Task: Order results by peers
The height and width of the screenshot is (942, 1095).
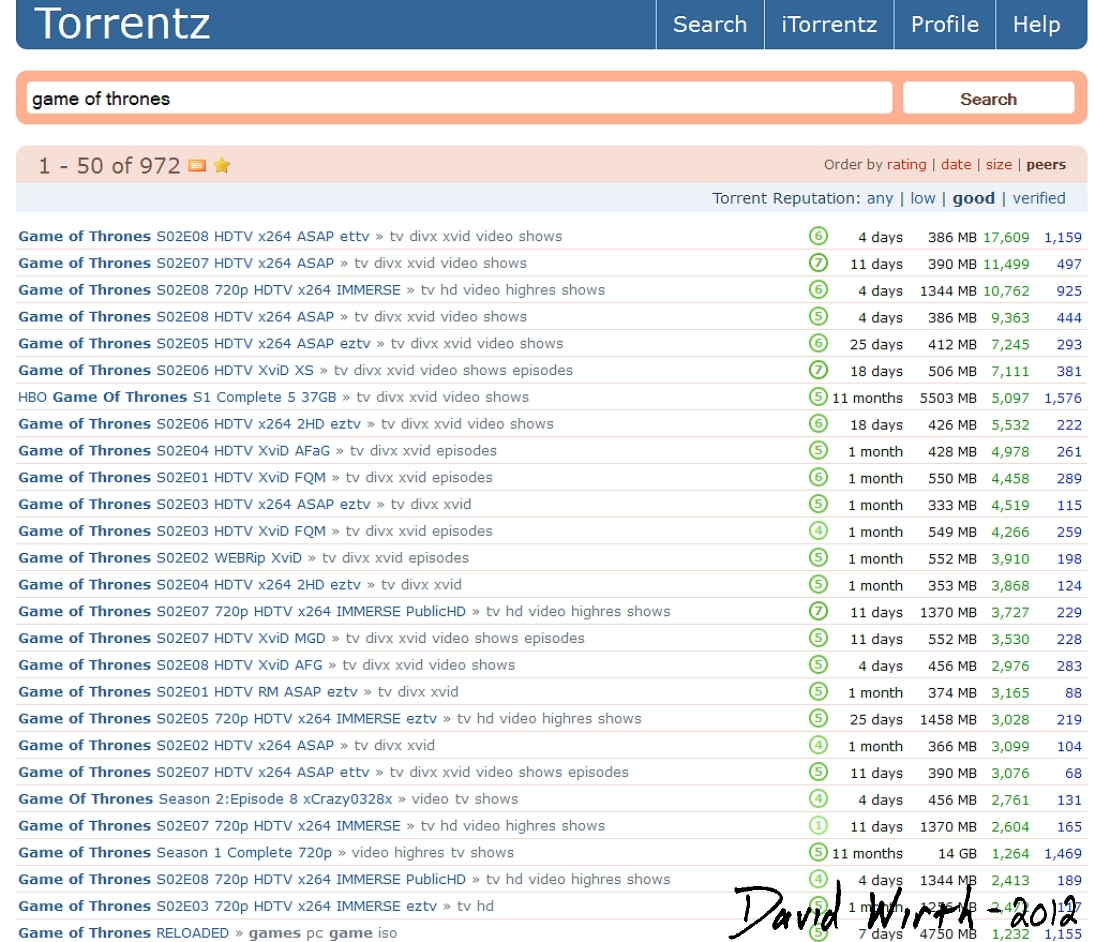Action: (x=1045, y=164)
